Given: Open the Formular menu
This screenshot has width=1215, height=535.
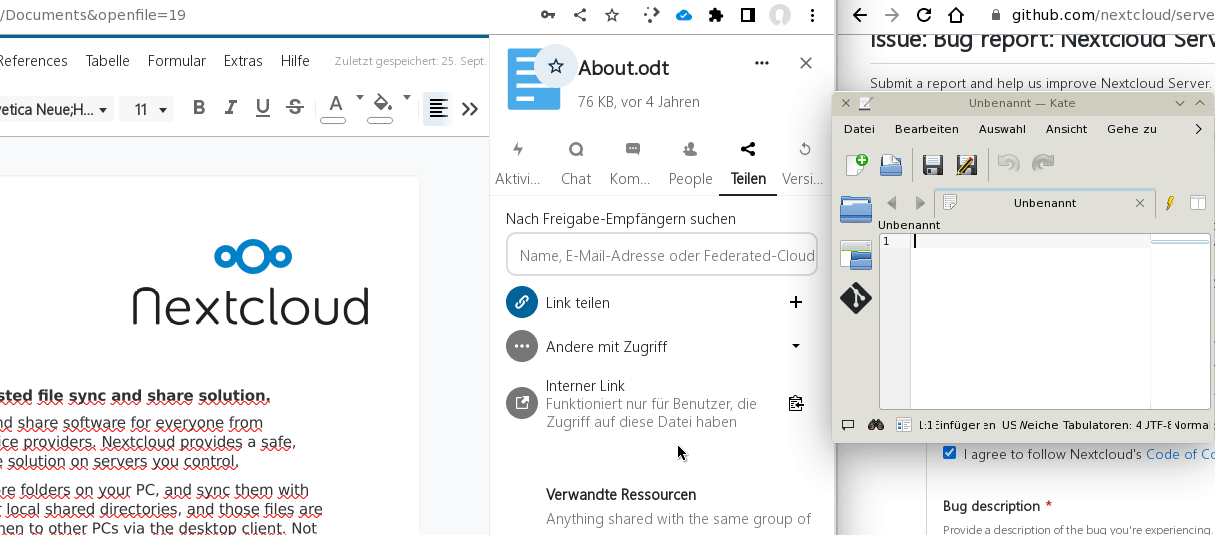Looking at the screenshot, I should tap(177, 61).
